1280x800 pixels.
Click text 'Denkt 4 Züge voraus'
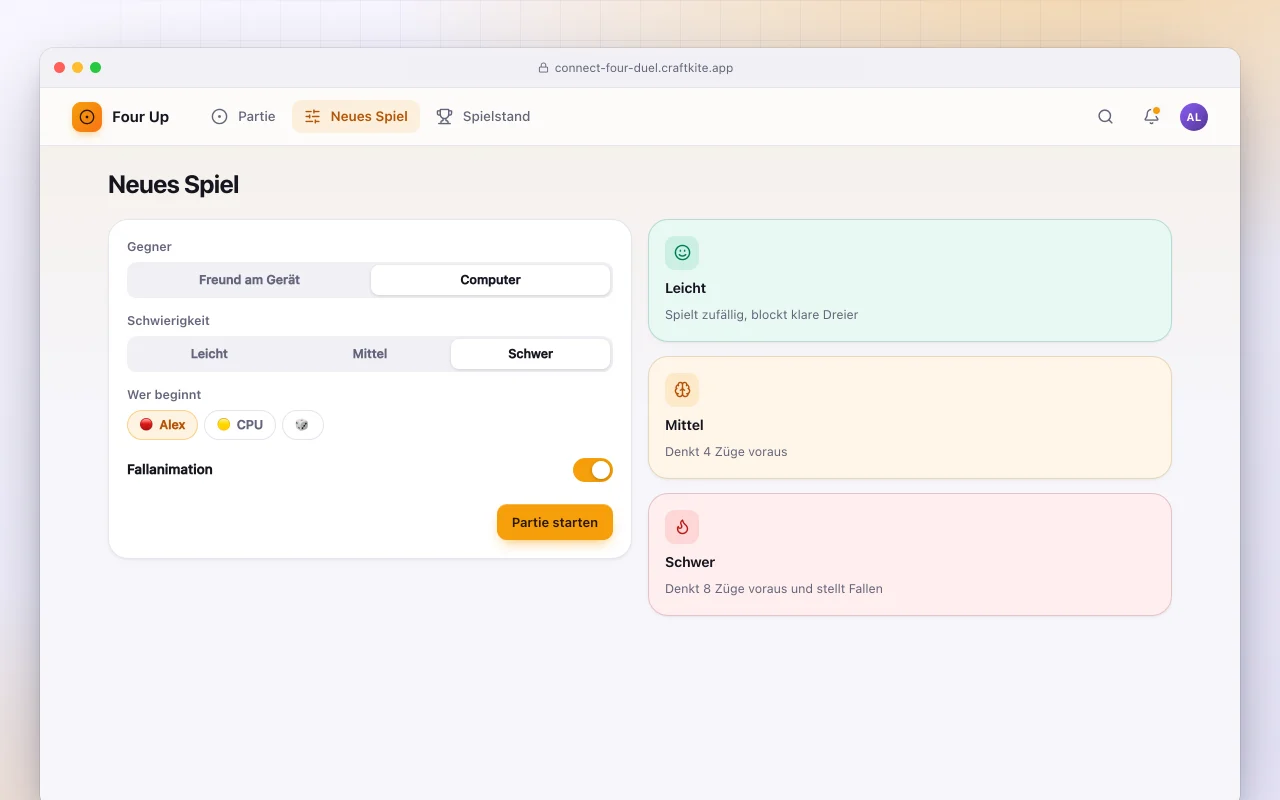pyautogui.click(x=726, y=452)
